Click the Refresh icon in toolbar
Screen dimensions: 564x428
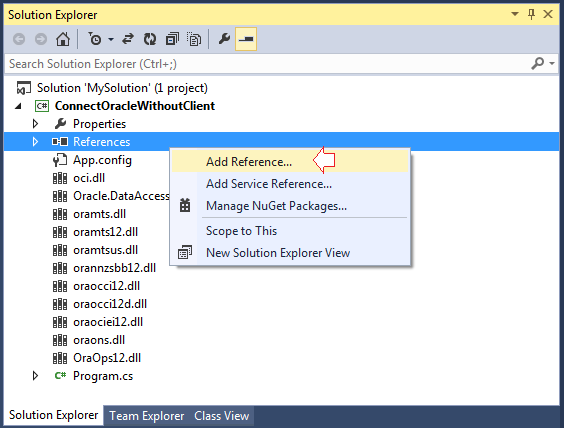tap(150, 39)
